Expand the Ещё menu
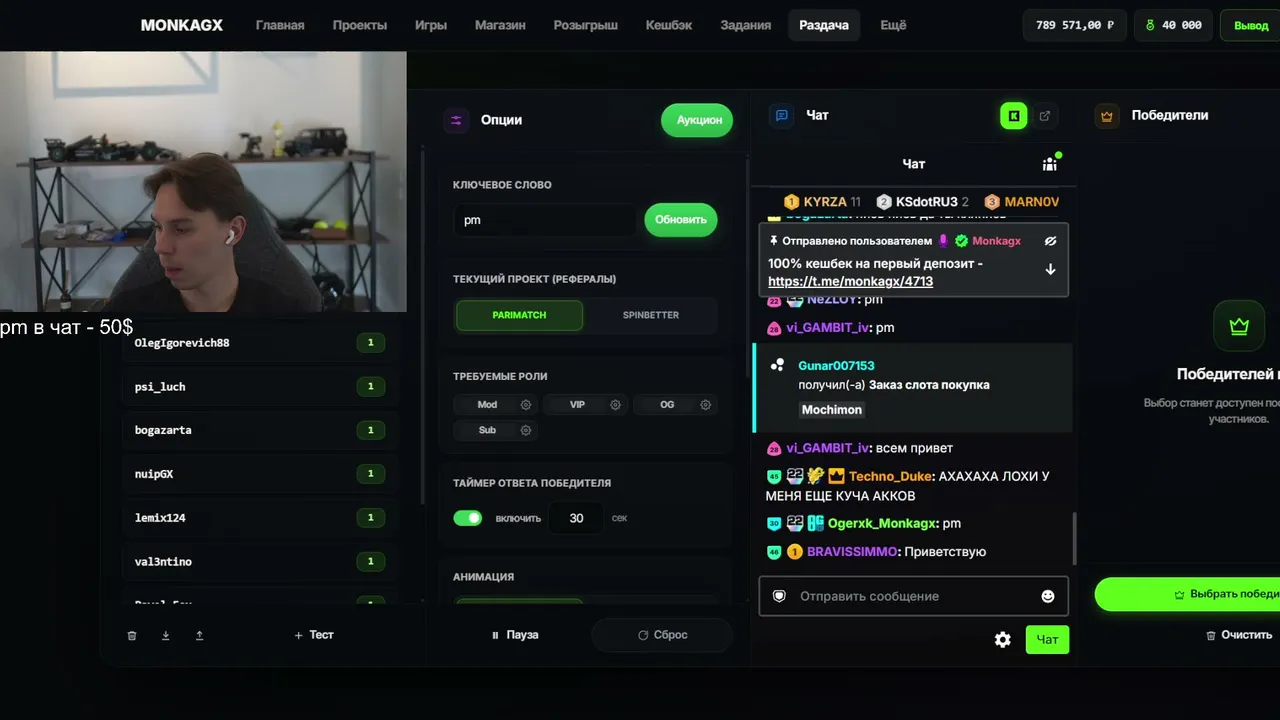This screenshot has height=720, width=1280. (x=893, y=25)
